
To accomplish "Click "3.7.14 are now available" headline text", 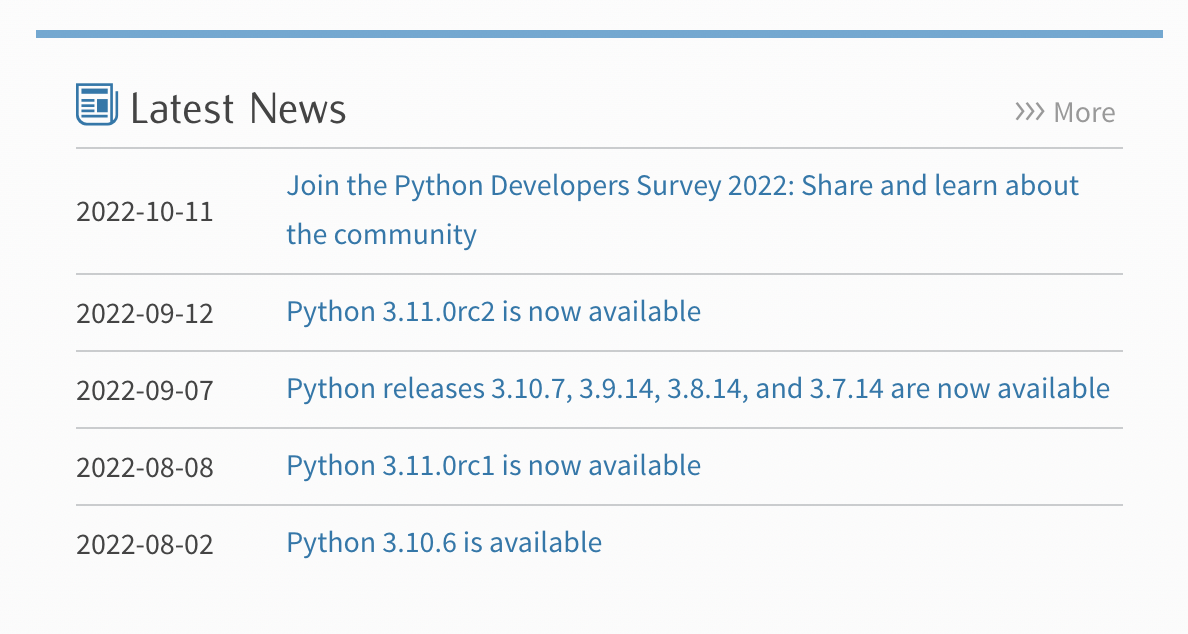I will pyautogui.click(x=960, y=389).
